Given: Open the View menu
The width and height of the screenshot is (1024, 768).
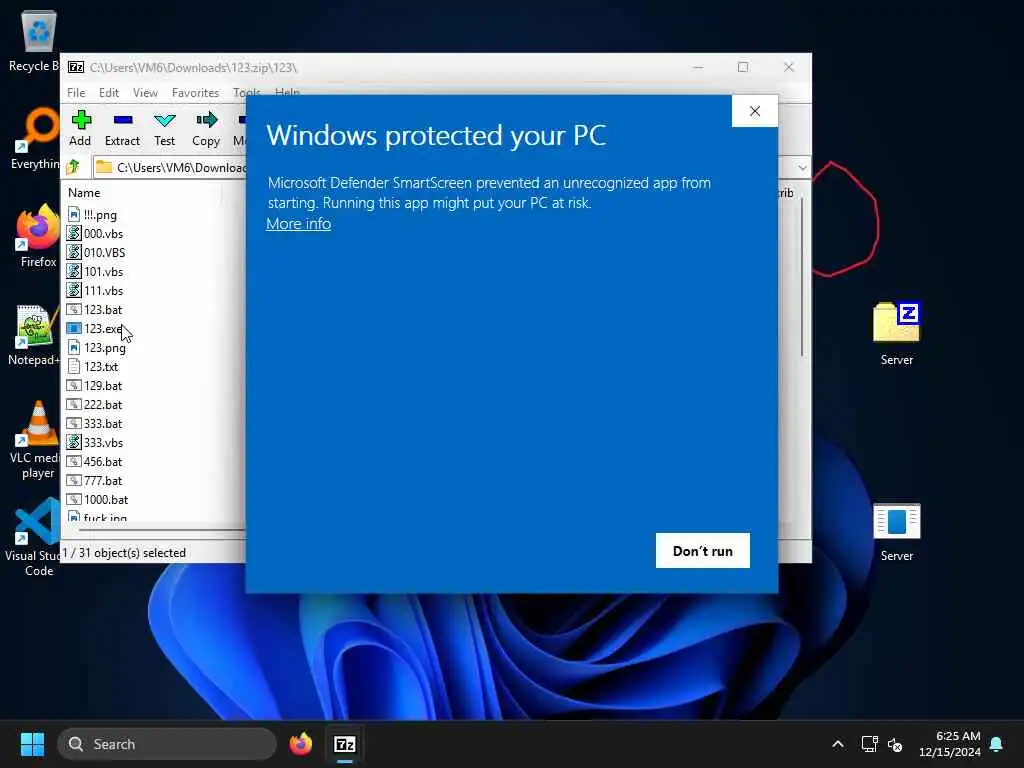Looking at the screenshot, I should [x=145, y=93].
